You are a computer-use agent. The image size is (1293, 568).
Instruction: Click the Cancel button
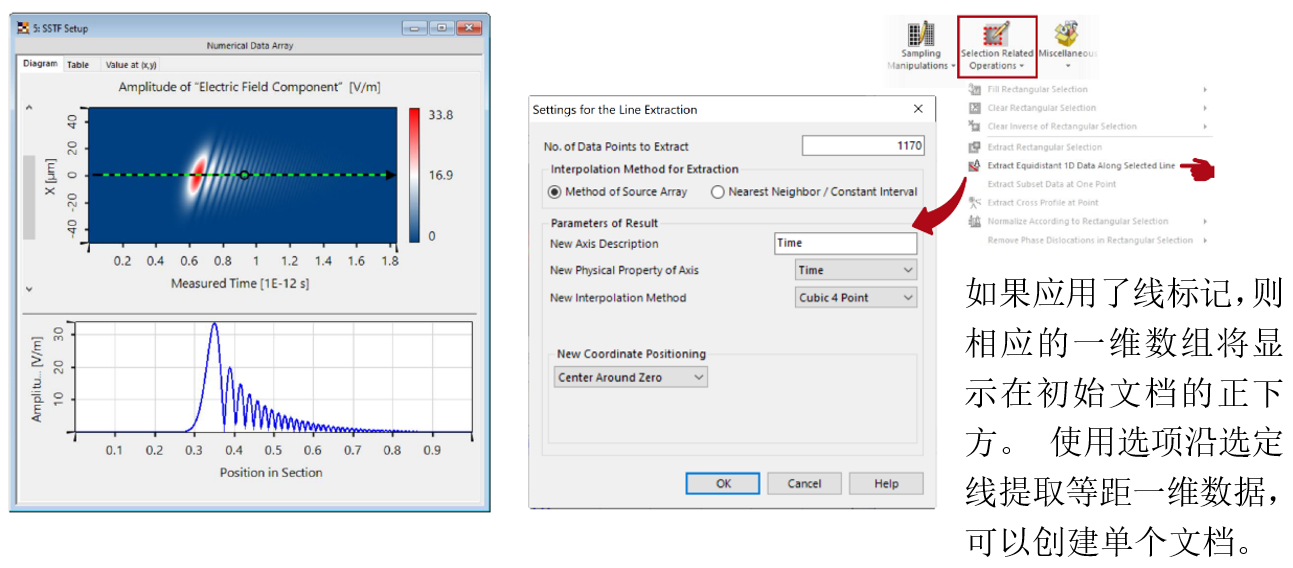(x=804, y=484)
